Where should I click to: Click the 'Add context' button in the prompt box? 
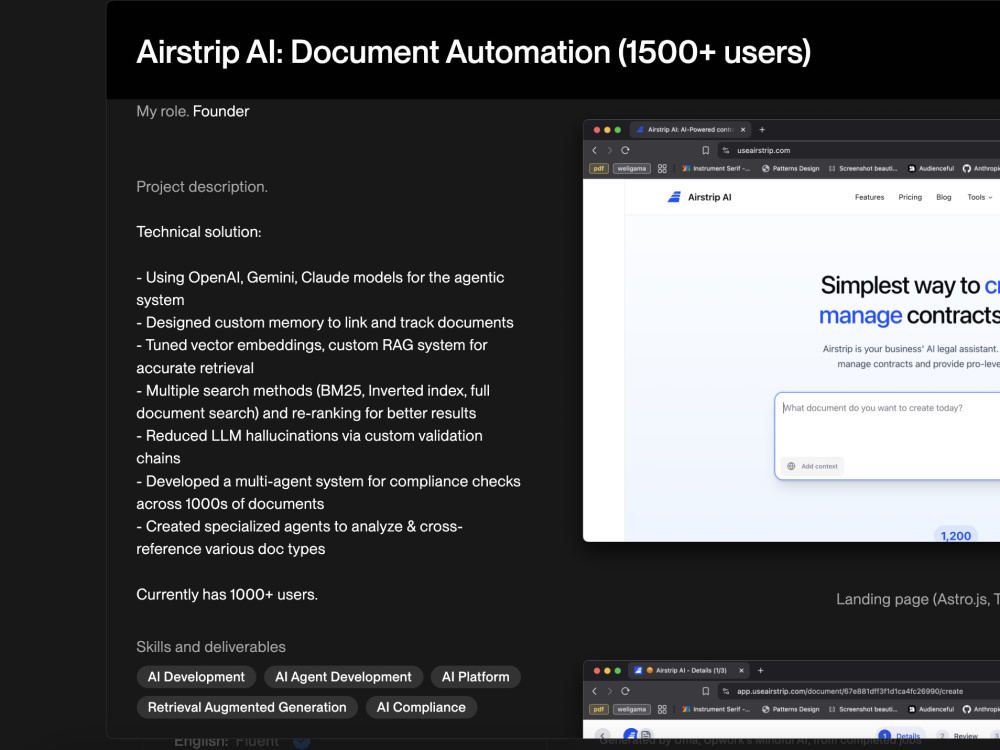click(812, 466)
